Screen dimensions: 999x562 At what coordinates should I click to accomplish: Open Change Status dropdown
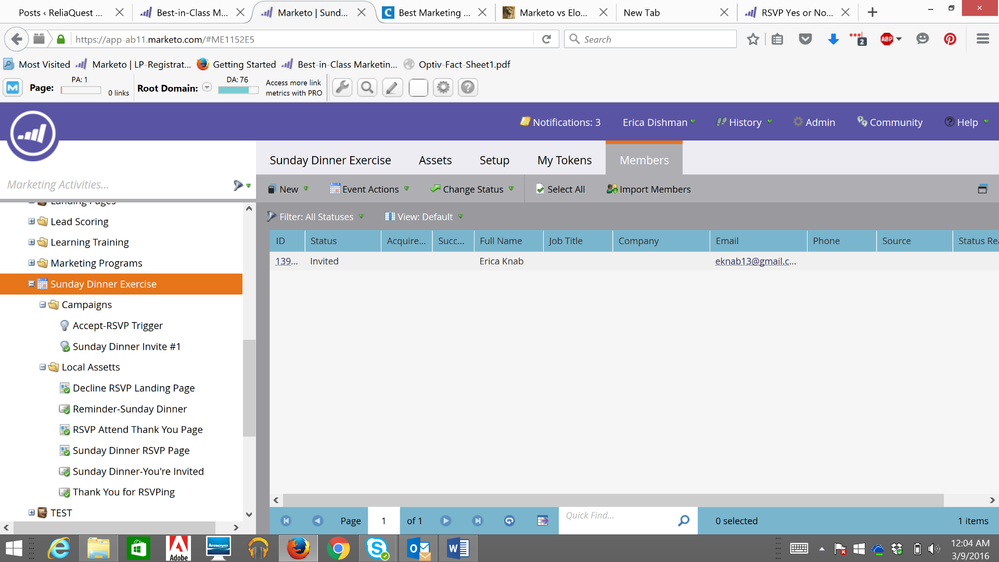pyautogui.click(x=472, y=189)
